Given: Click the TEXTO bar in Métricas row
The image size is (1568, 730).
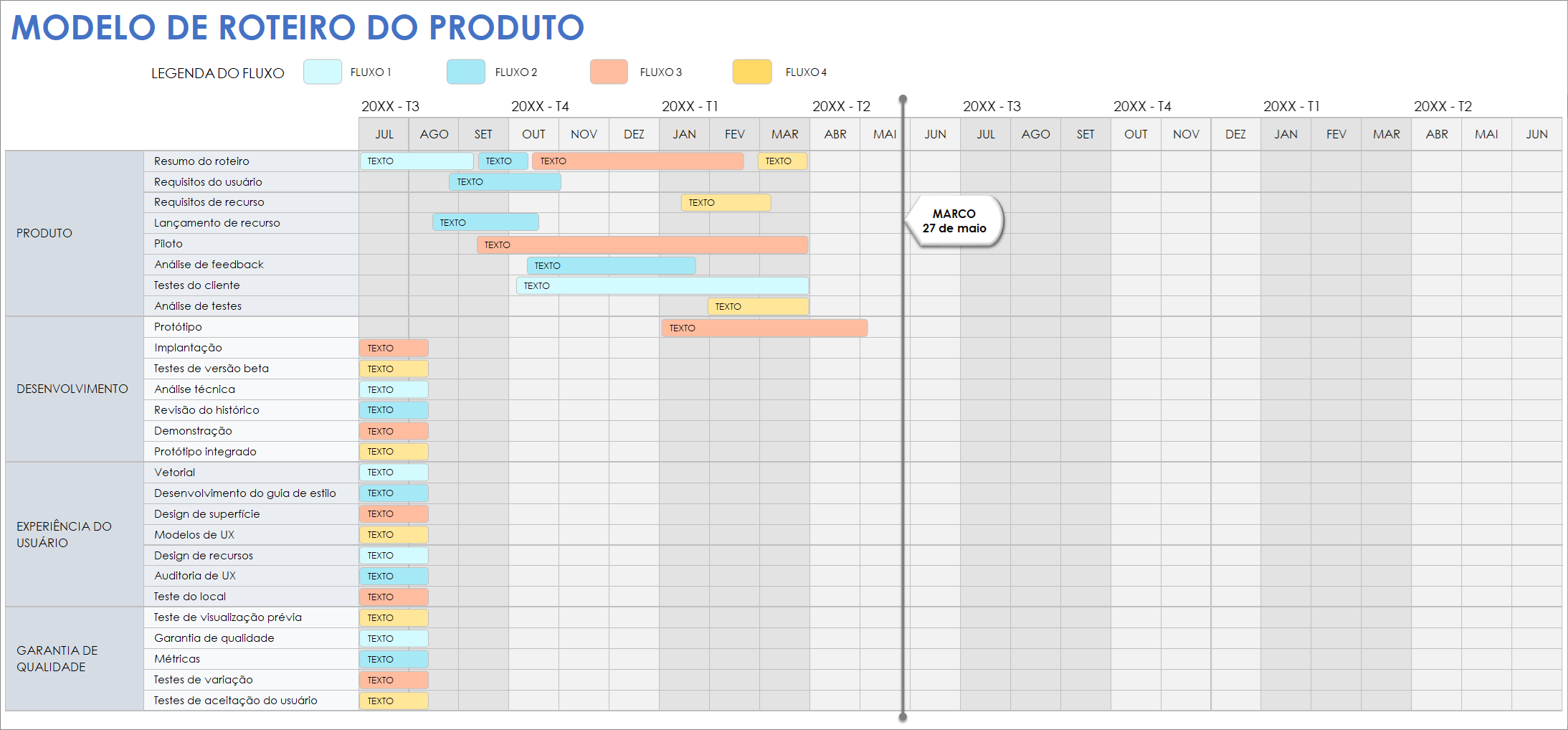Looking at the screenshot, I should click(x=394, y=659).
